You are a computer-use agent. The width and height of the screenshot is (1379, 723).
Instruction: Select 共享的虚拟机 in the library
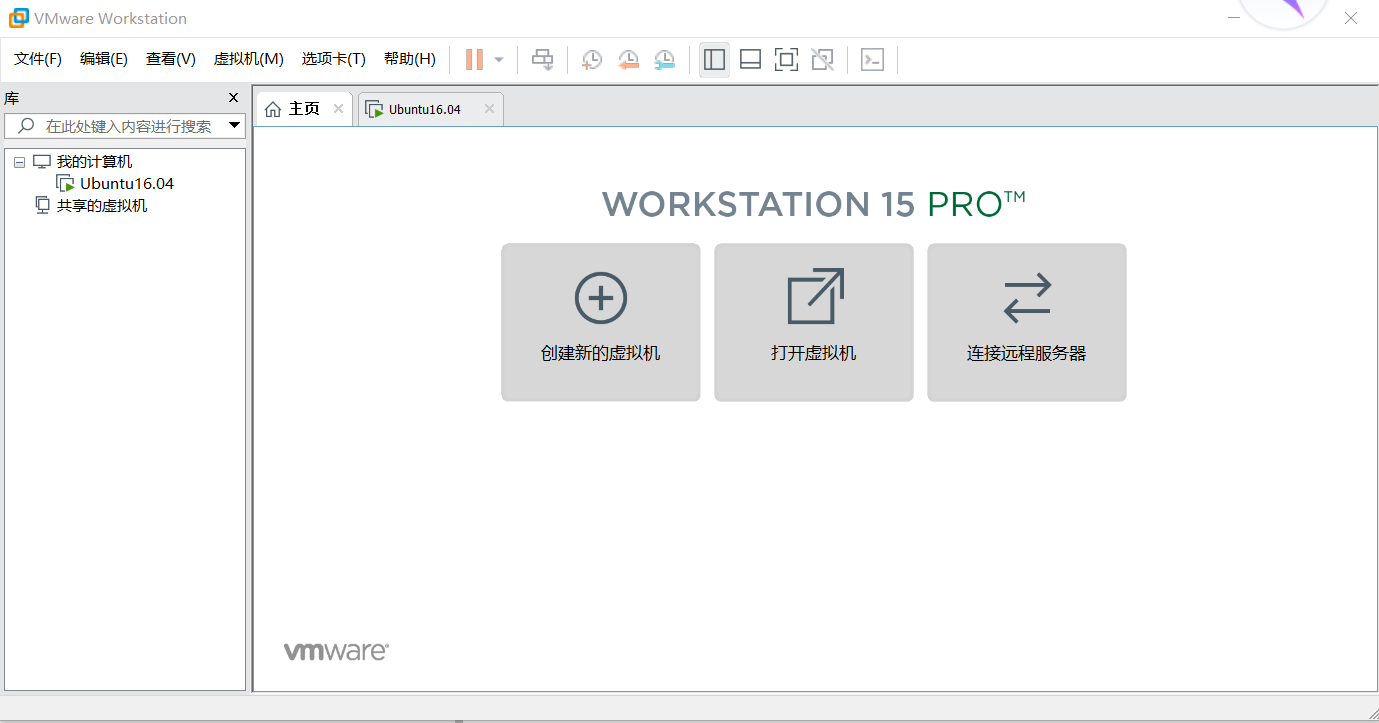102,206
